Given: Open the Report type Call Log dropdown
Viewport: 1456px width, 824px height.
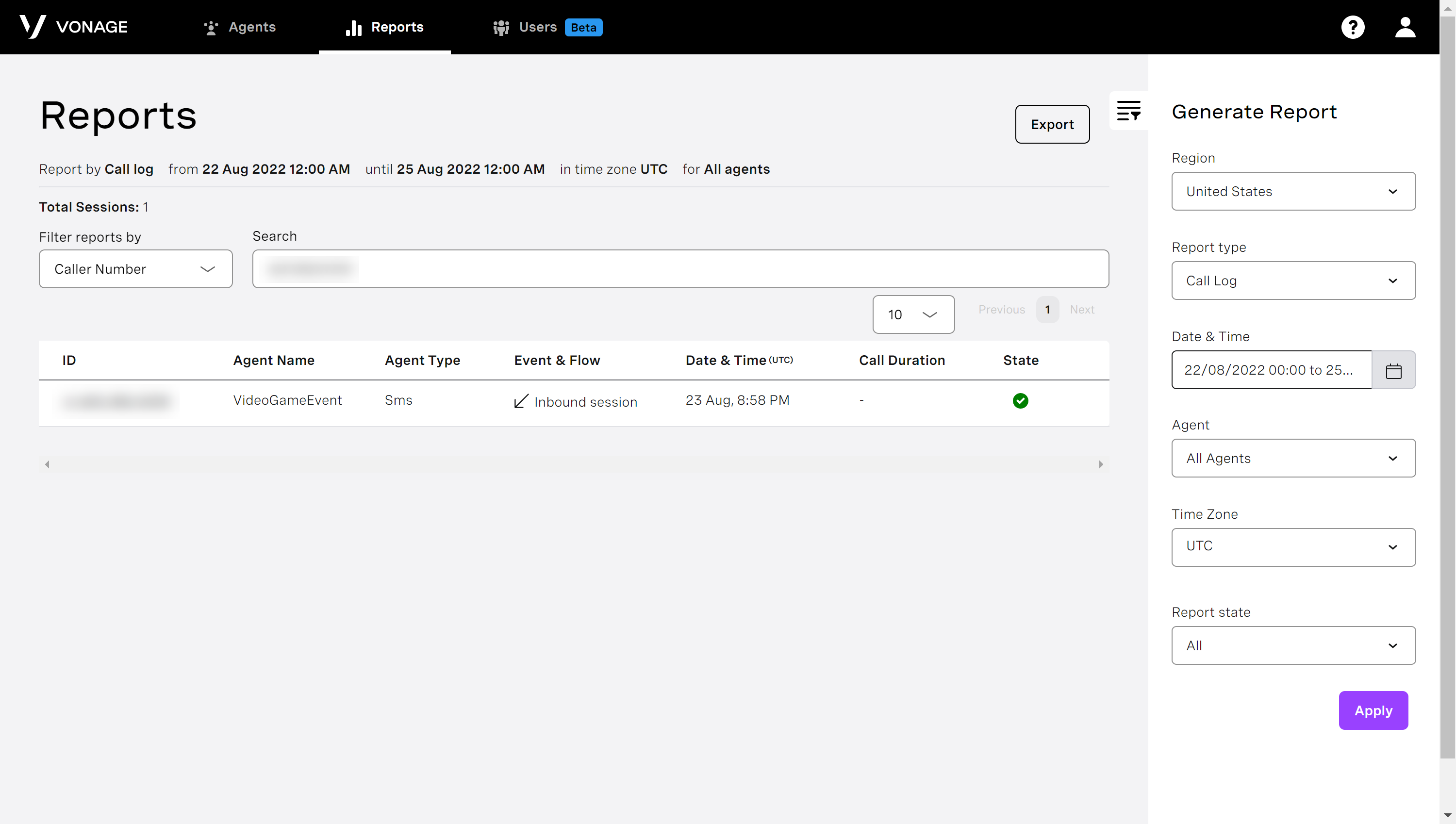Looking at the screenshot, I should coord(1293,280).
